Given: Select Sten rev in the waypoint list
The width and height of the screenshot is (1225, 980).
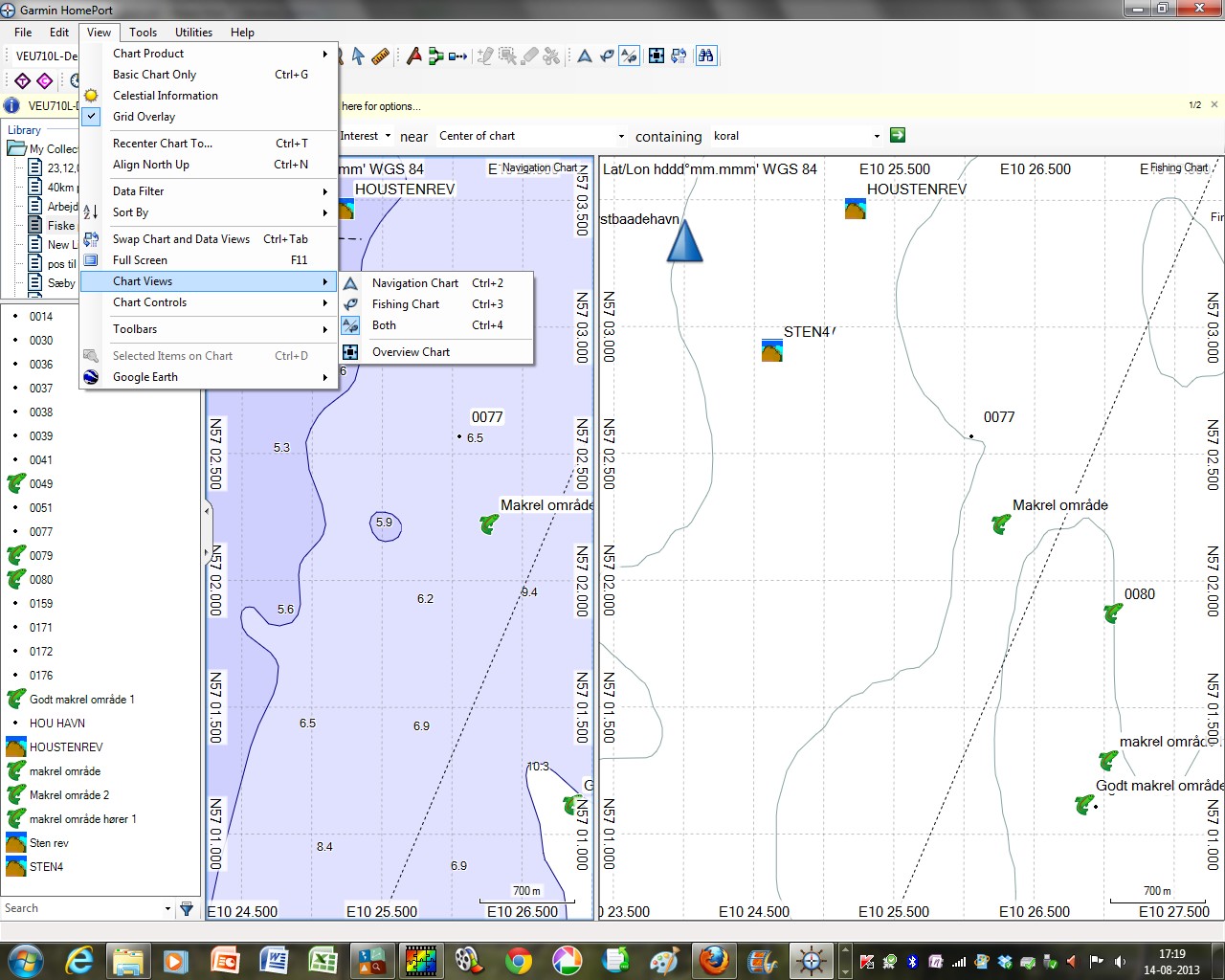Looking at the screenshot, I should [x=49, y=843].
